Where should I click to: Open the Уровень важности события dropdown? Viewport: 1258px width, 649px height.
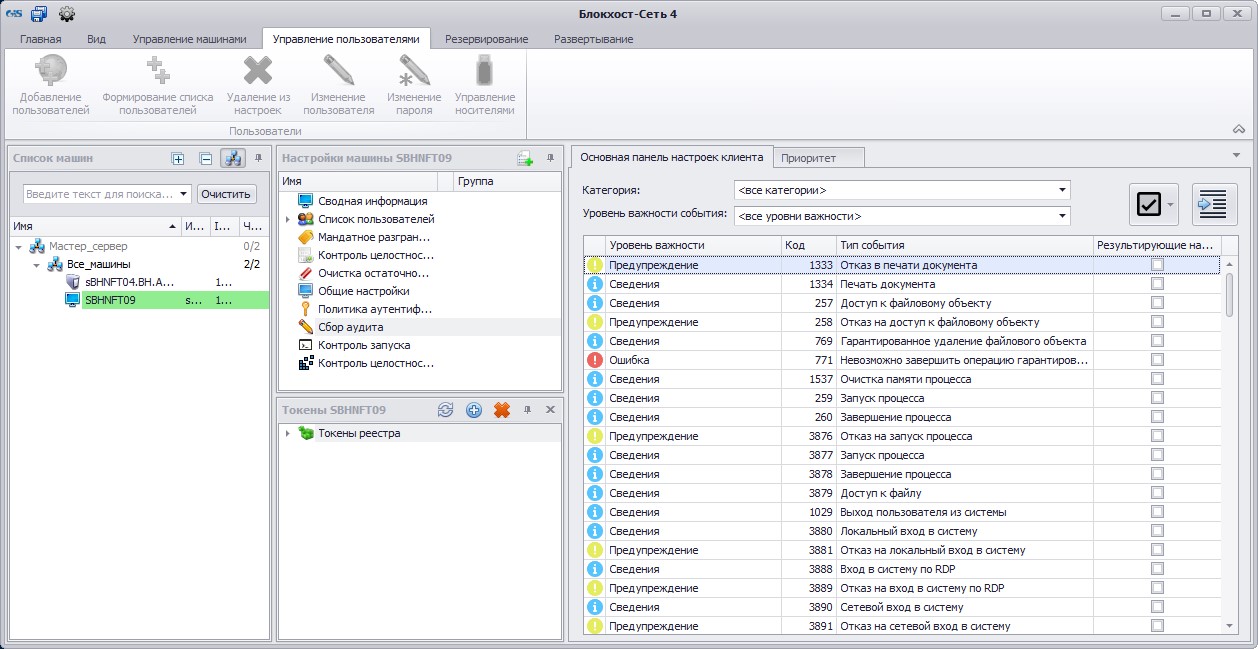(1062, 216)
